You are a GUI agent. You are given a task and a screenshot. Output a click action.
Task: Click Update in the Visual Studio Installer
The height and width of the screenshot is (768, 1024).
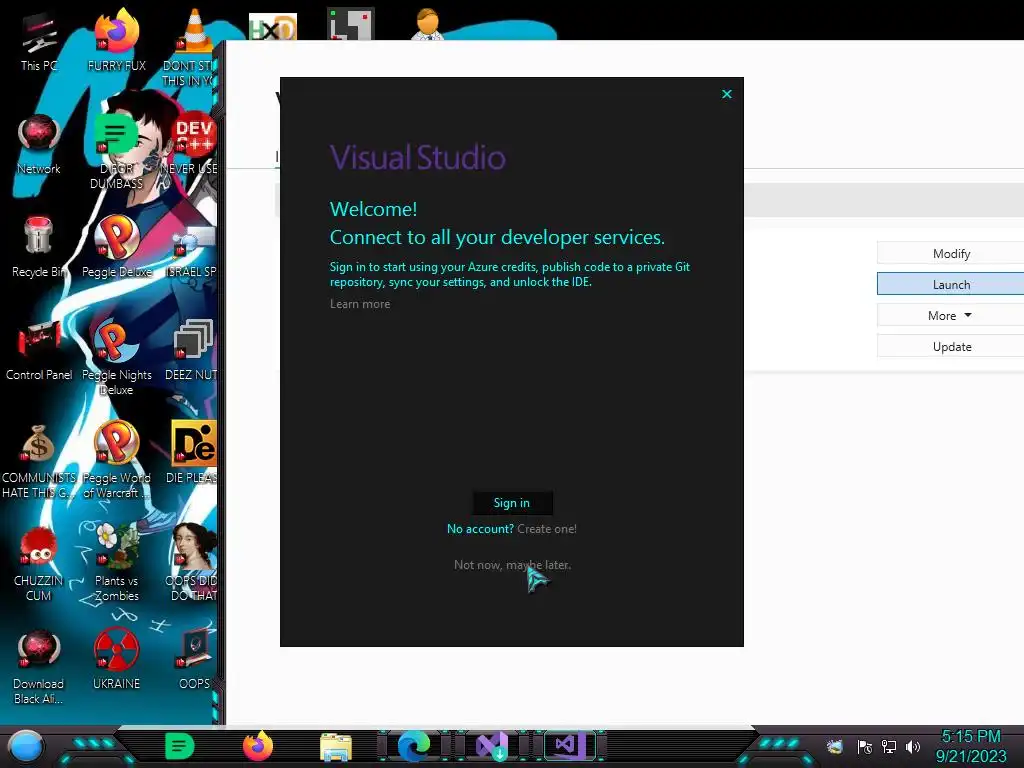coord(950,347)
